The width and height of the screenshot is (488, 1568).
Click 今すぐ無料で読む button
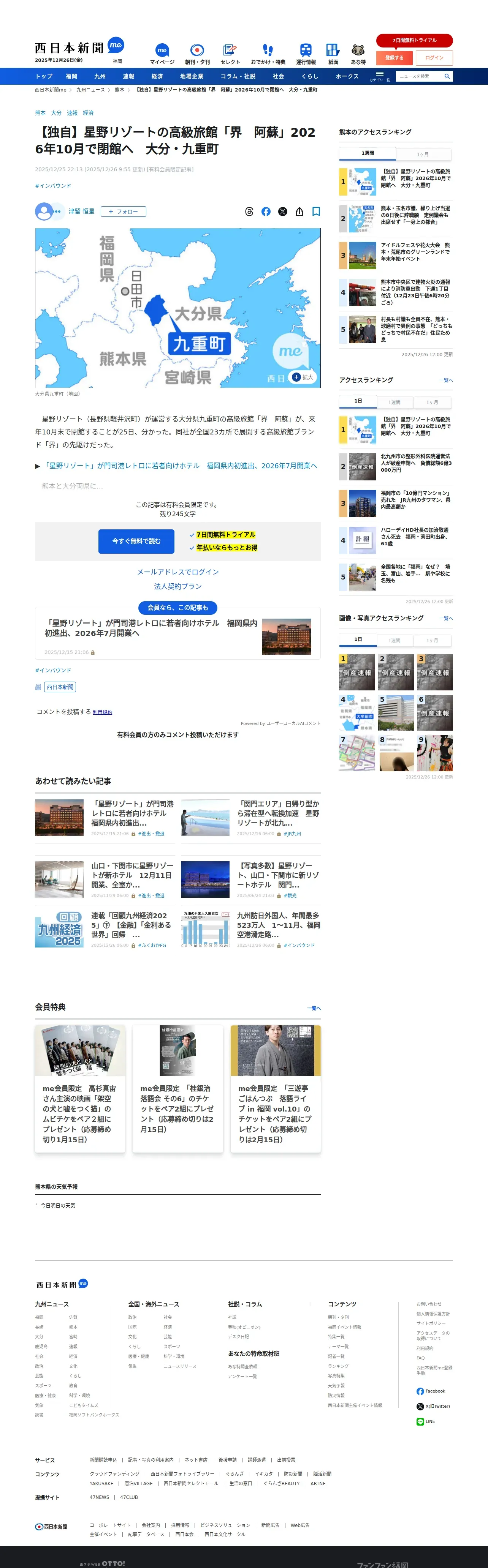pos(136,541)
